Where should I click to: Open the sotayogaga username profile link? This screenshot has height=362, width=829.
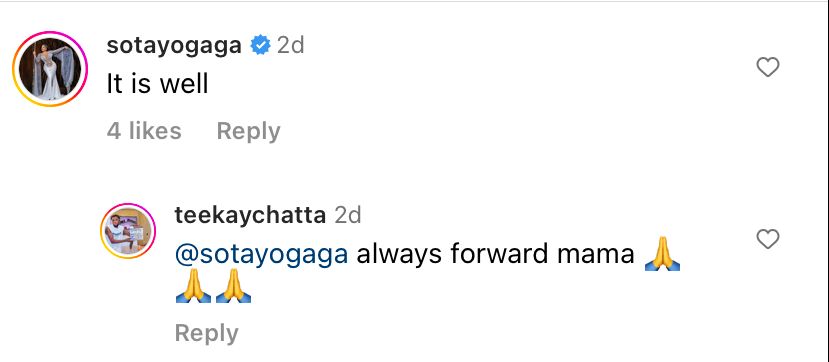click(174, 45)
